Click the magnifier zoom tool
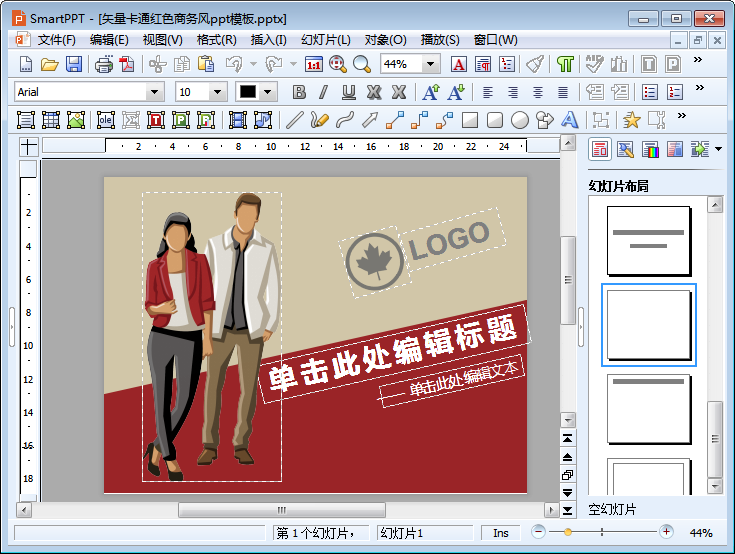735x554 pixels. click(361, 64)
